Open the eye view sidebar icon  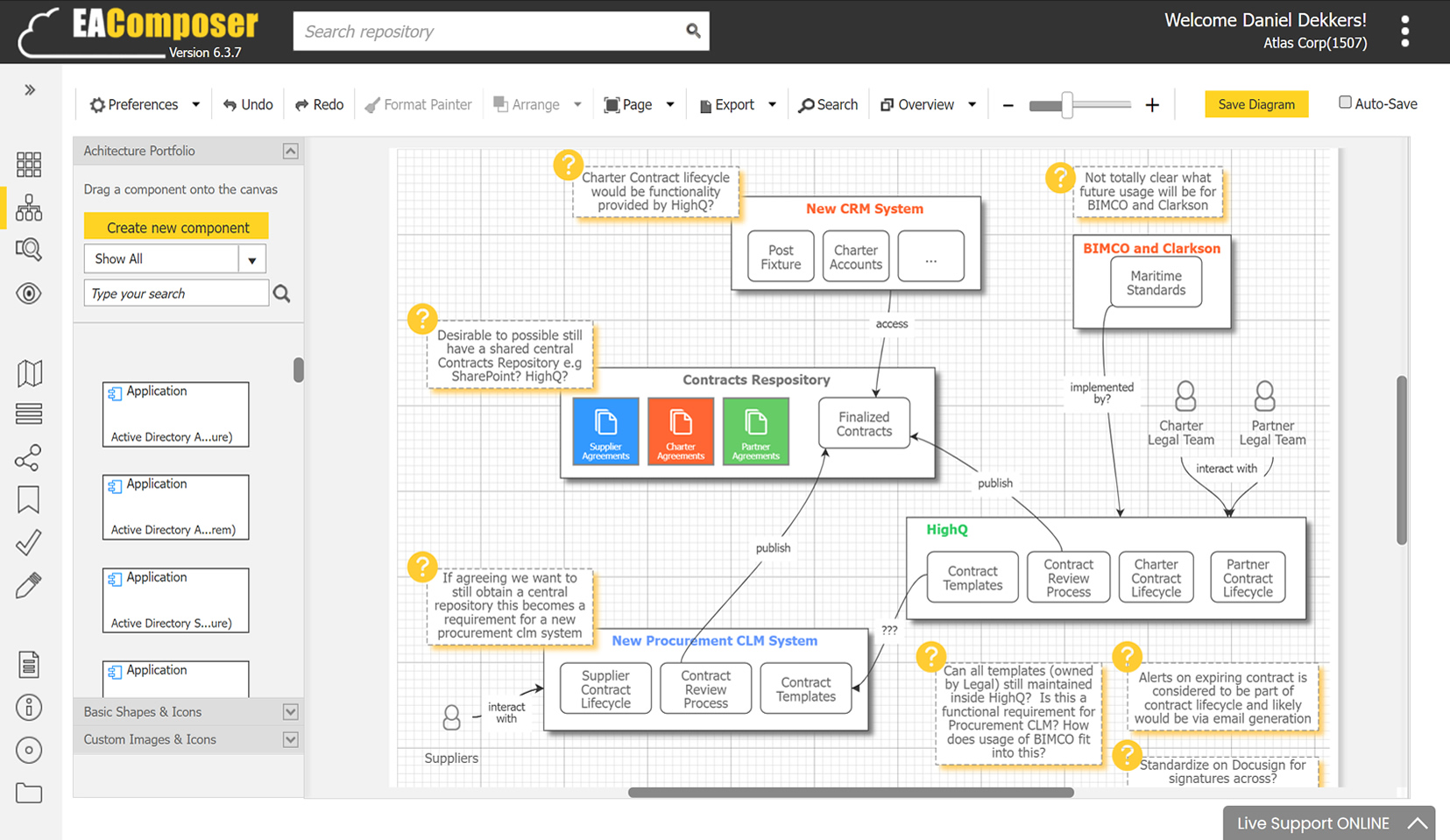coord(29,293)
